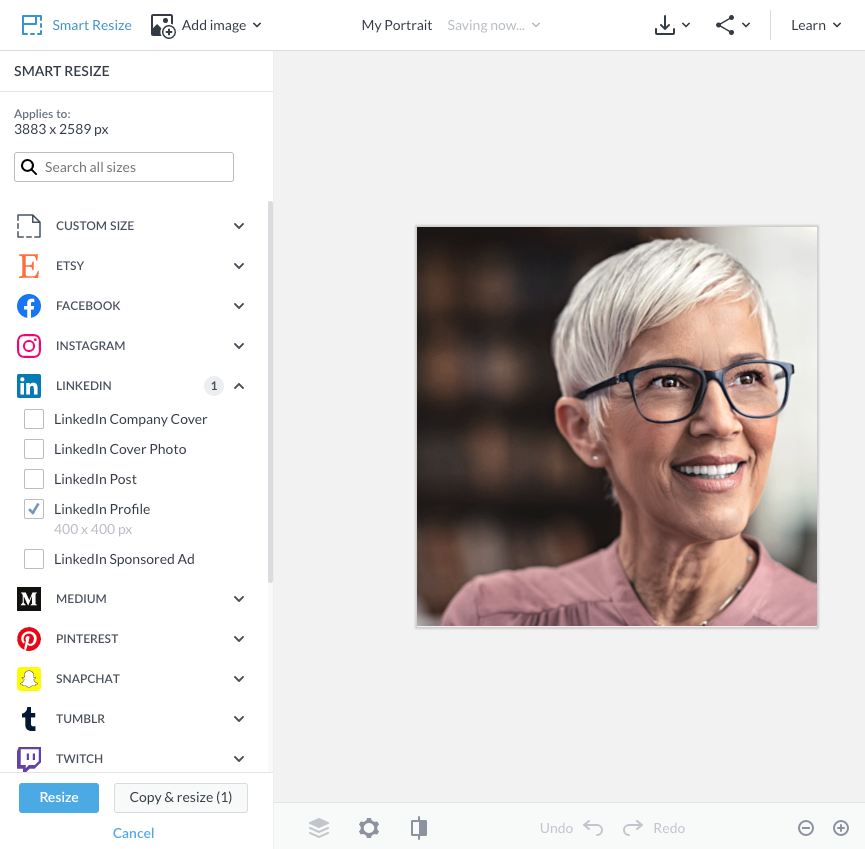
Task: Click the Instagram logo icon
Action: coord(29,346)
